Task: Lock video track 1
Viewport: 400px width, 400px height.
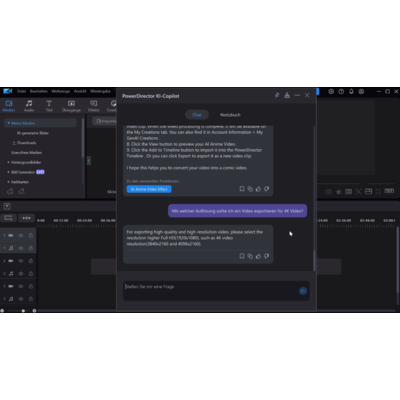Action: click(31, 235)
